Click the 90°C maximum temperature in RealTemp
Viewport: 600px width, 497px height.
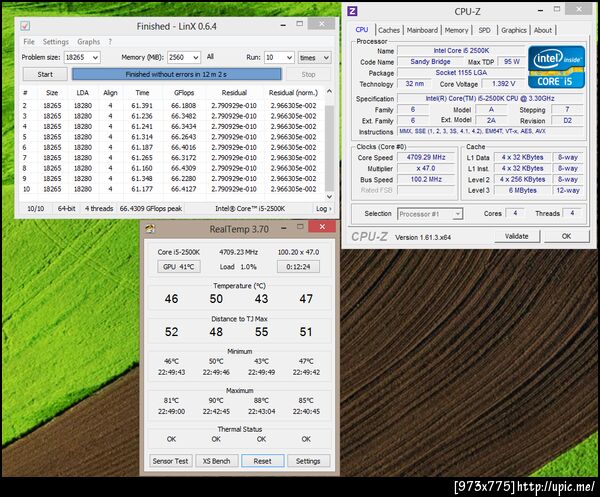[216, 401]
